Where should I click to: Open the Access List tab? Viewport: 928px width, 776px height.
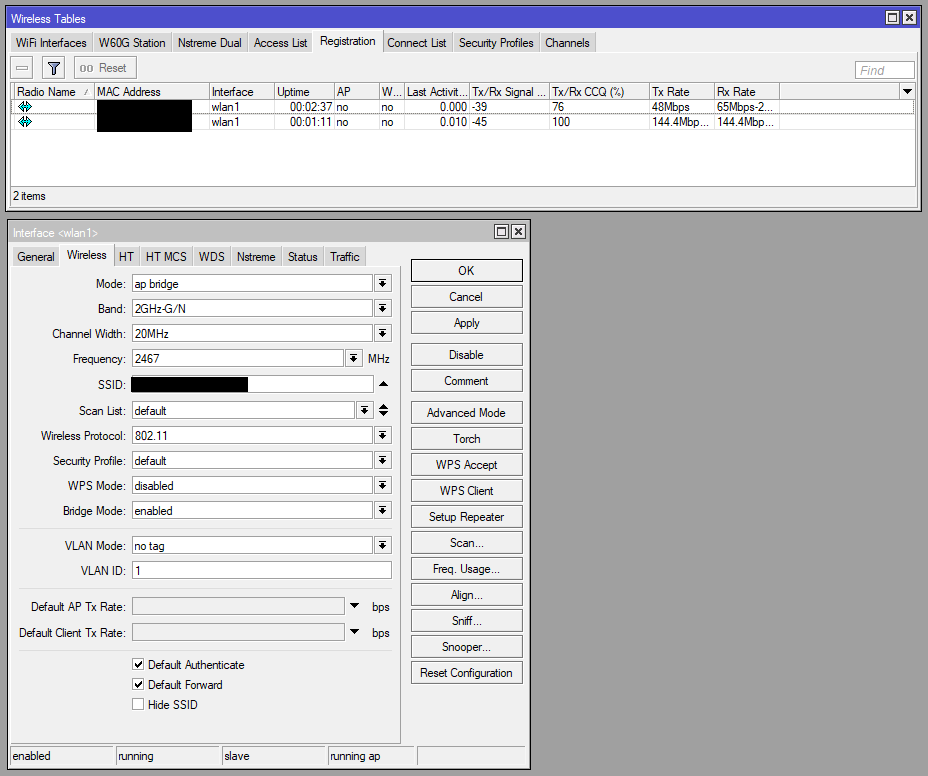pos(281,43)
